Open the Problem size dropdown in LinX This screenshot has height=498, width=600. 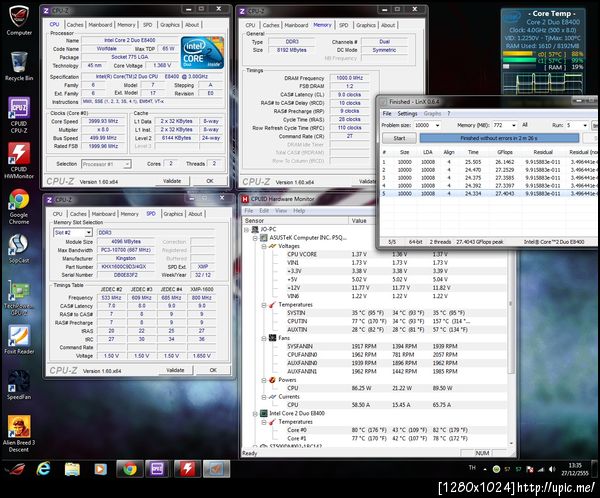click(x=437, y=125)
